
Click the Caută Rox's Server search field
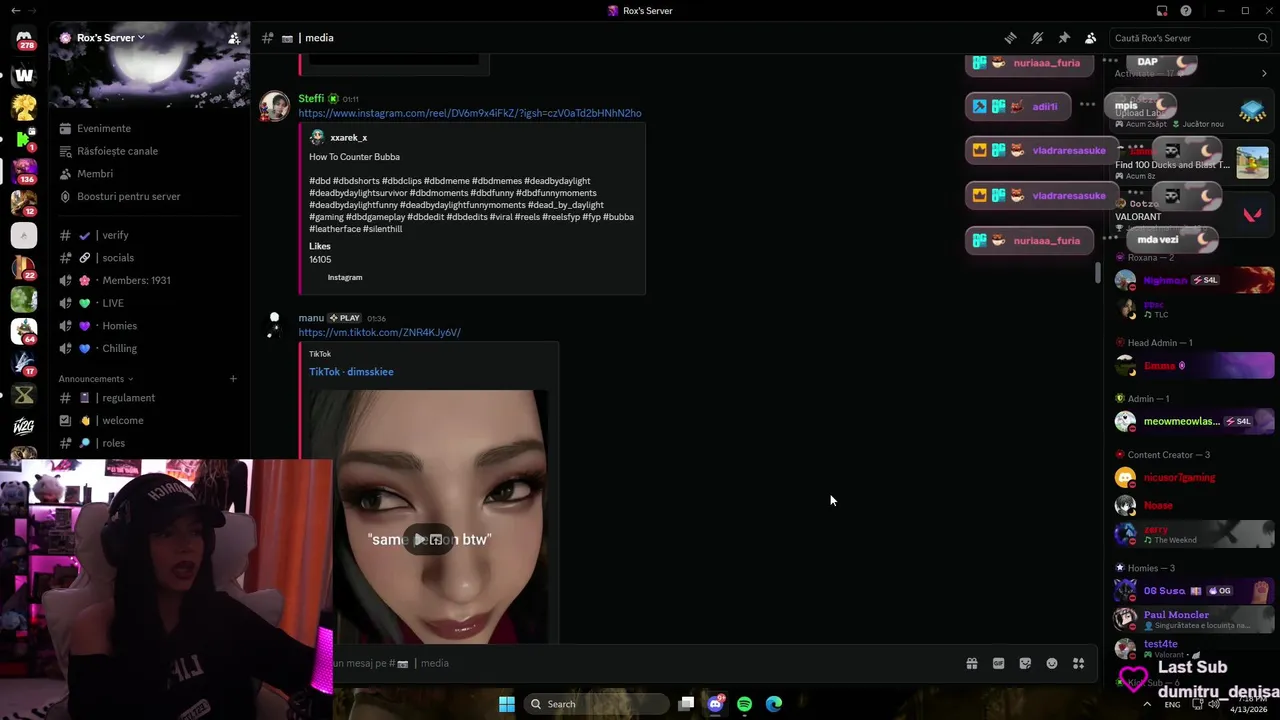[x=1190, y=38]
